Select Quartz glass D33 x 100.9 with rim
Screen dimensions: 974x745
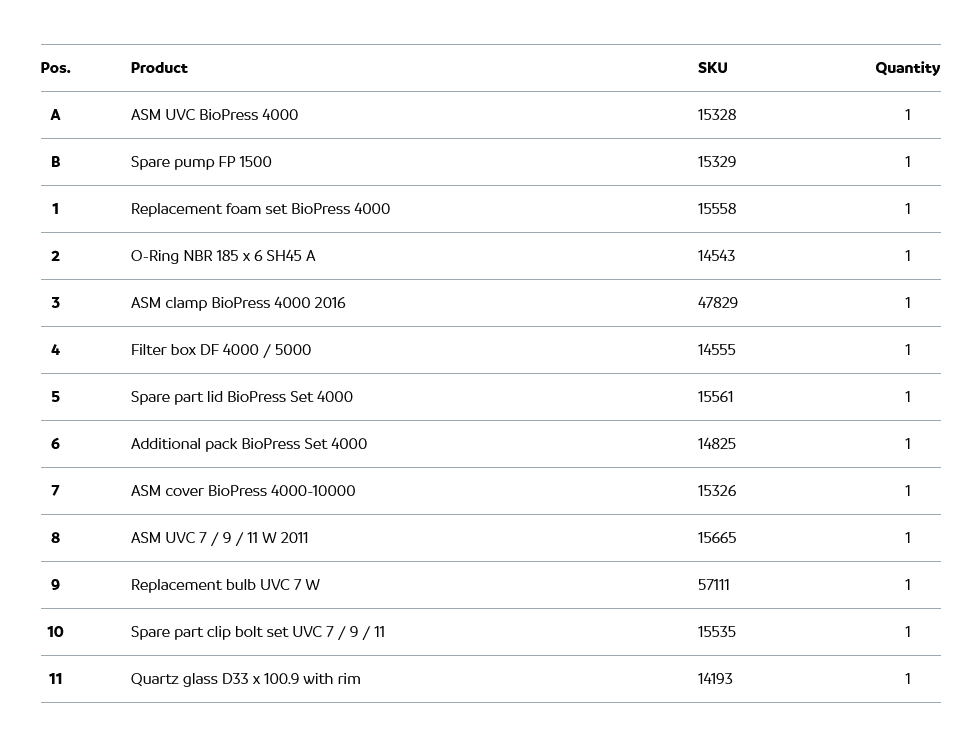(x=246, y=679)
